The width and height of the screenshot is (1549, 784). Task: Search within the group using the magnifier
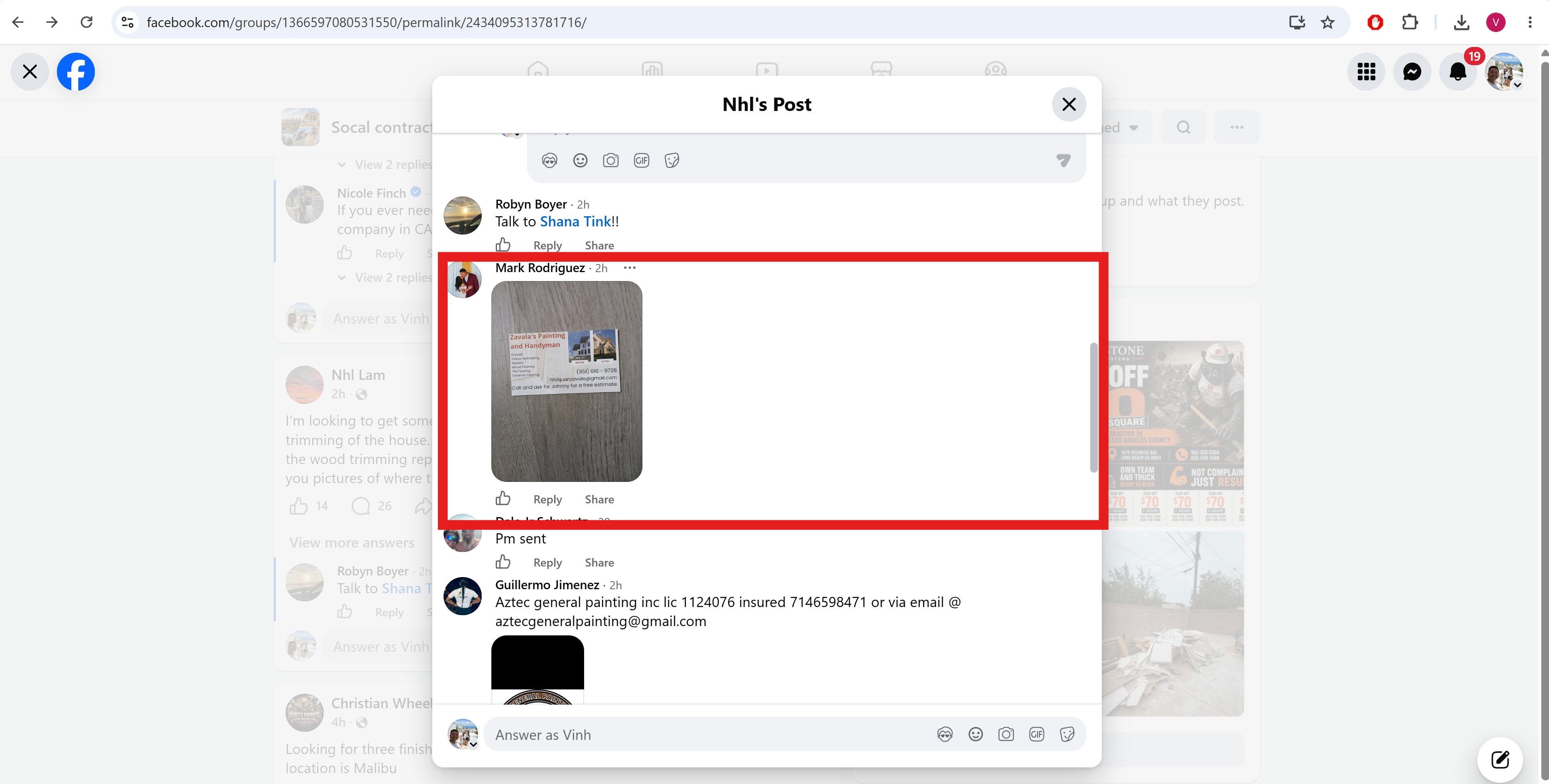coord(1183,127)
